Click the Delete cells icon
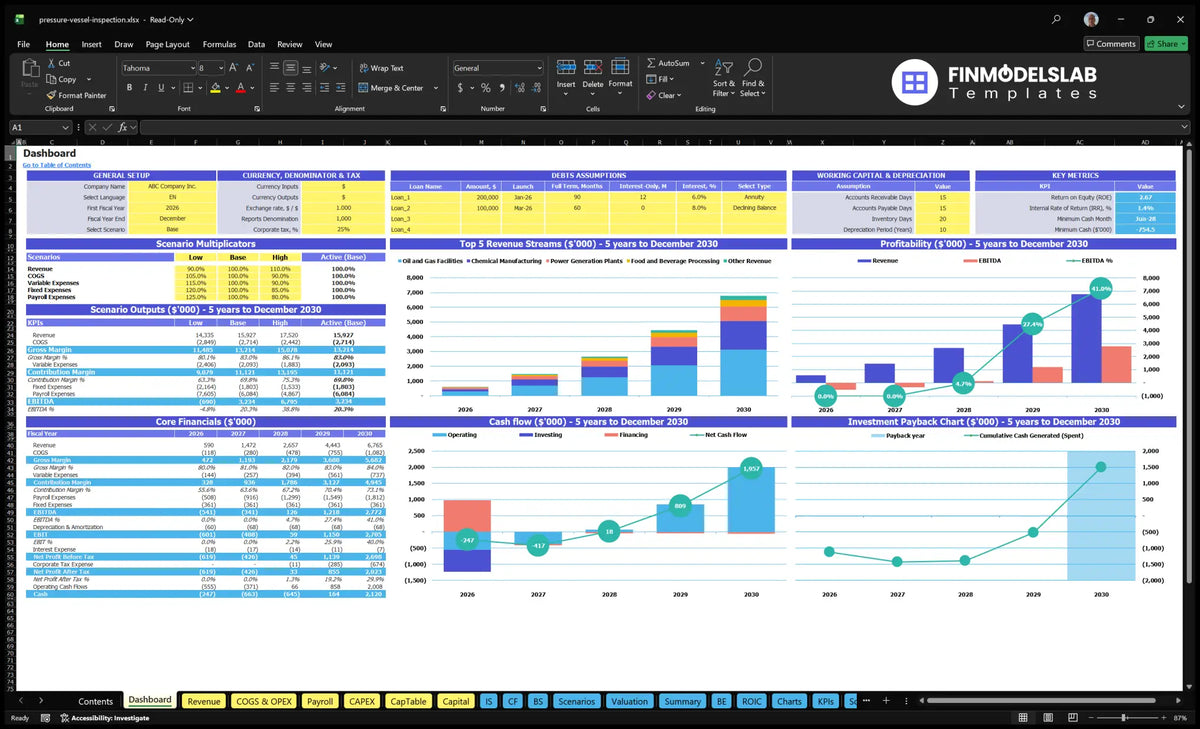 (593, 67)
